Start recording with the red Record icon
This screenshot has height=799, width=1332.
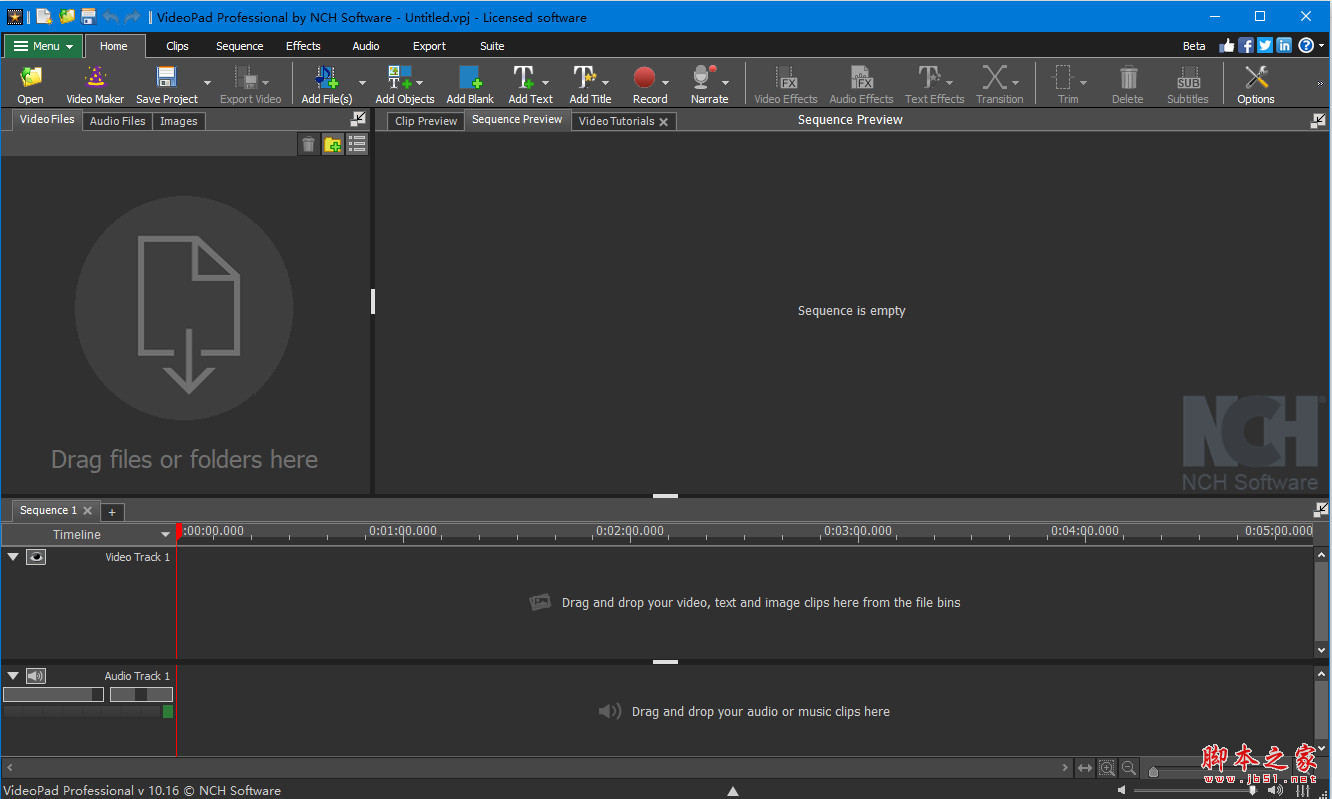point(644,78)
